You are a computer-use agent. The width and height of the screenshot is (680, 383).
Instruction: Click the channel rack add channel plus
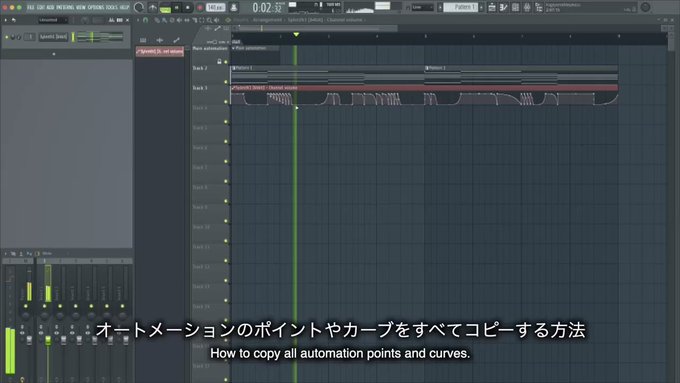point(54,54)
